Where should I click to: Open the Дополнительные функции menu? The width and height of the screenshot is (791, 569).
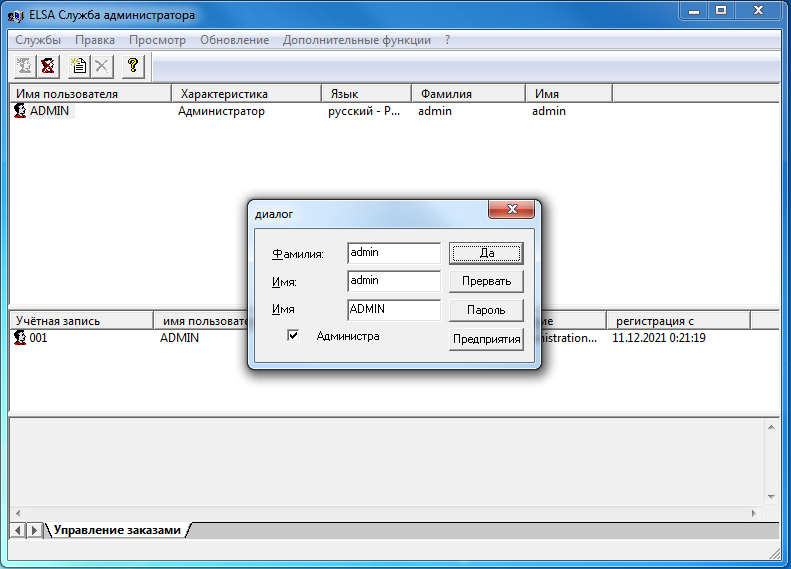pyautogui.click(x=357, y=40)
